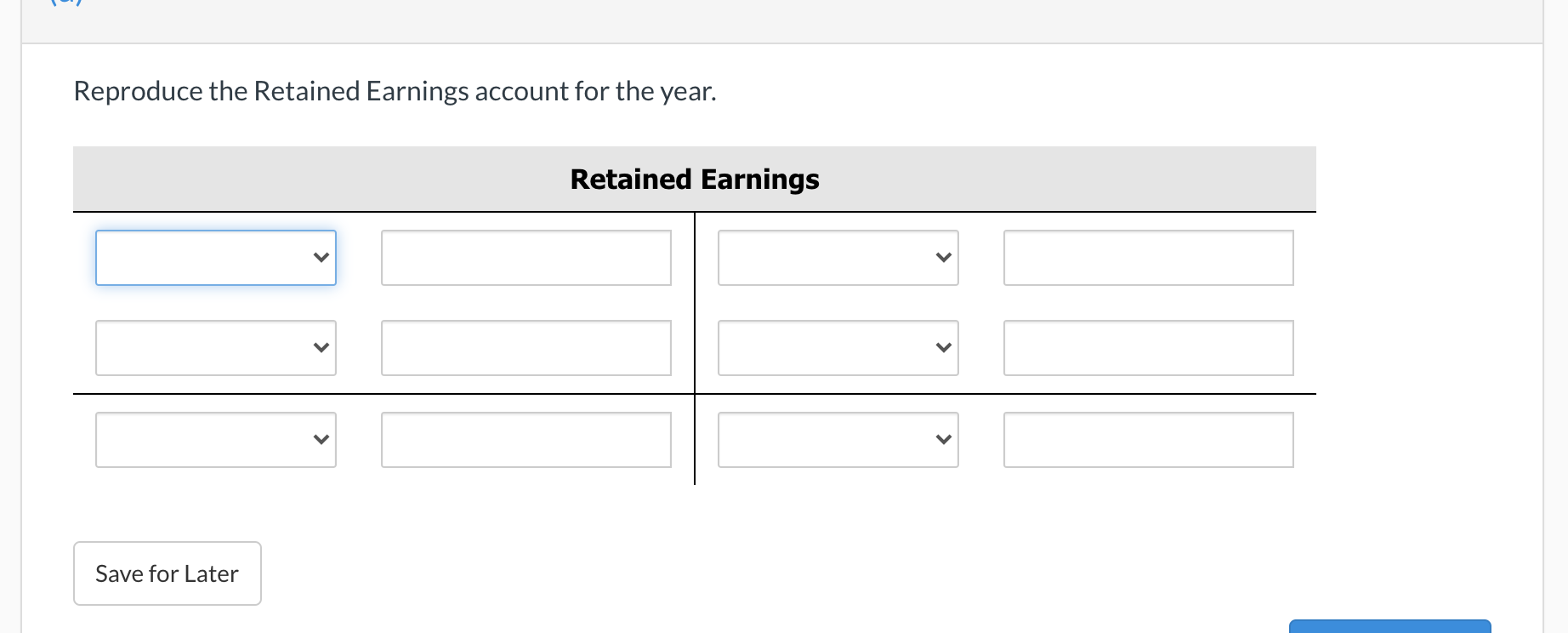This screenshot has width=1568, height=633.
Task: Click the chevron on the focused dropdown
Action: pos(321,257)
